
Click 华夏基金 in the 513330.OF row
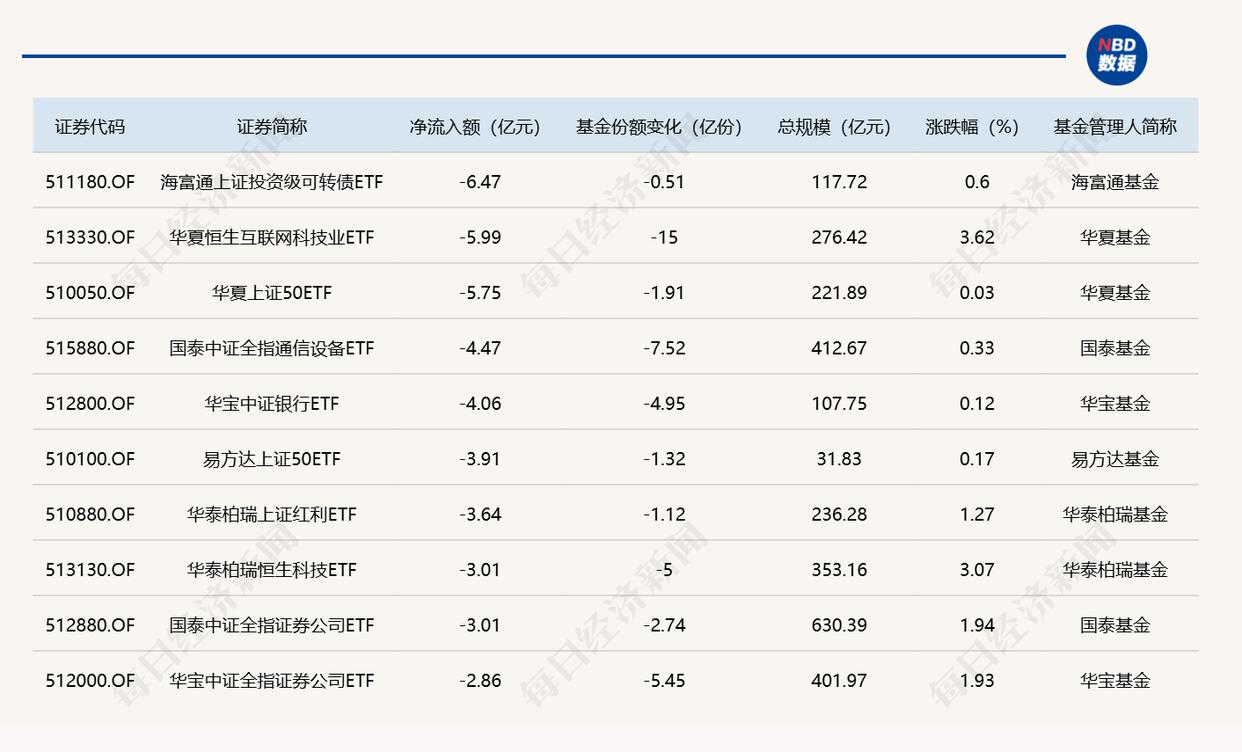point(1115,237)
